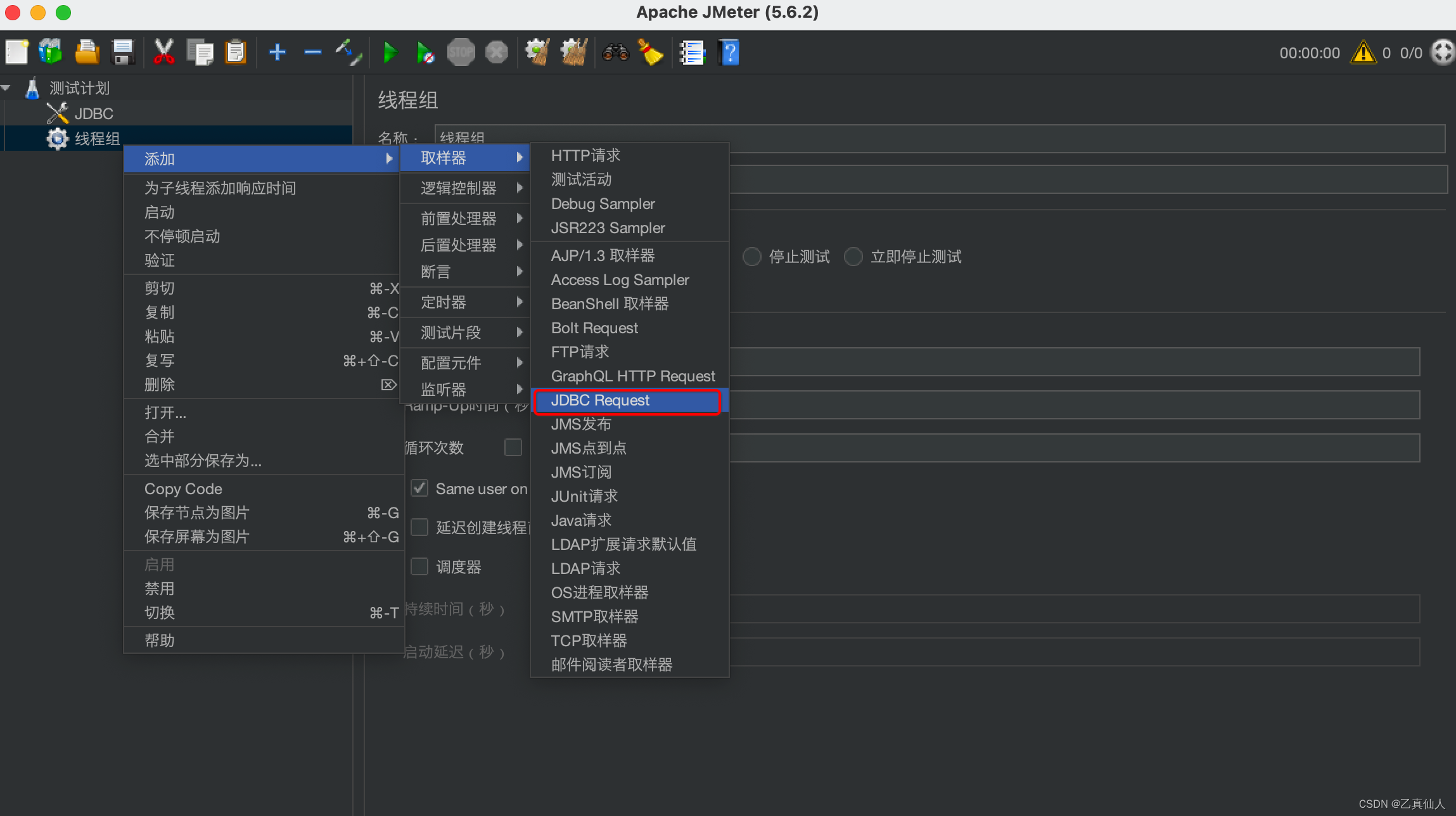Expand the 后置处理器 submenu
The width and height of the screenshot is (1456, 816).
(x=466, y=245)
